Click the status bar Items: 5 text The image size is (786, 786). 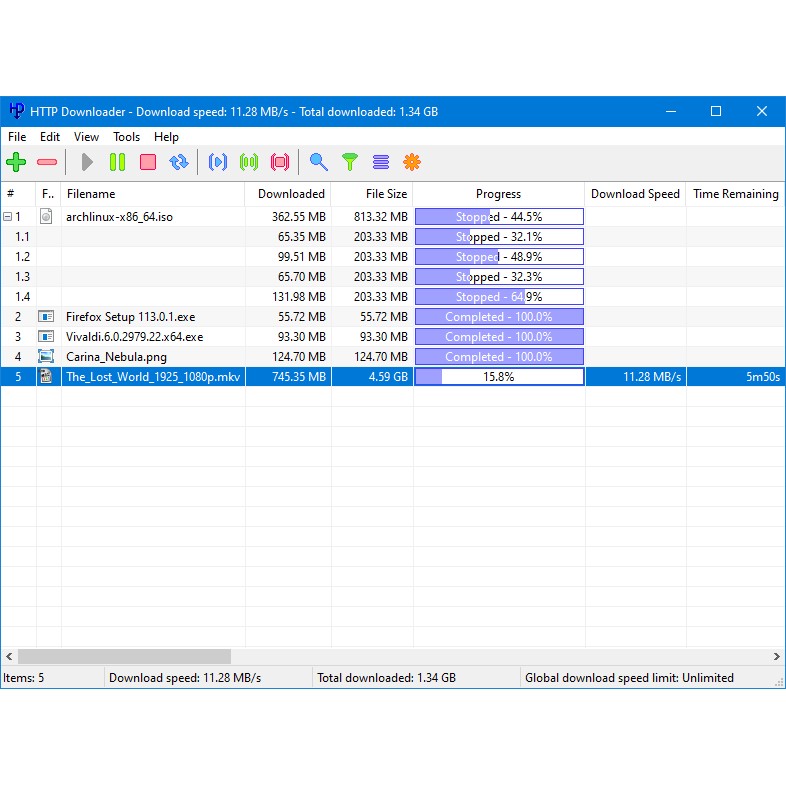coord(24,678)
